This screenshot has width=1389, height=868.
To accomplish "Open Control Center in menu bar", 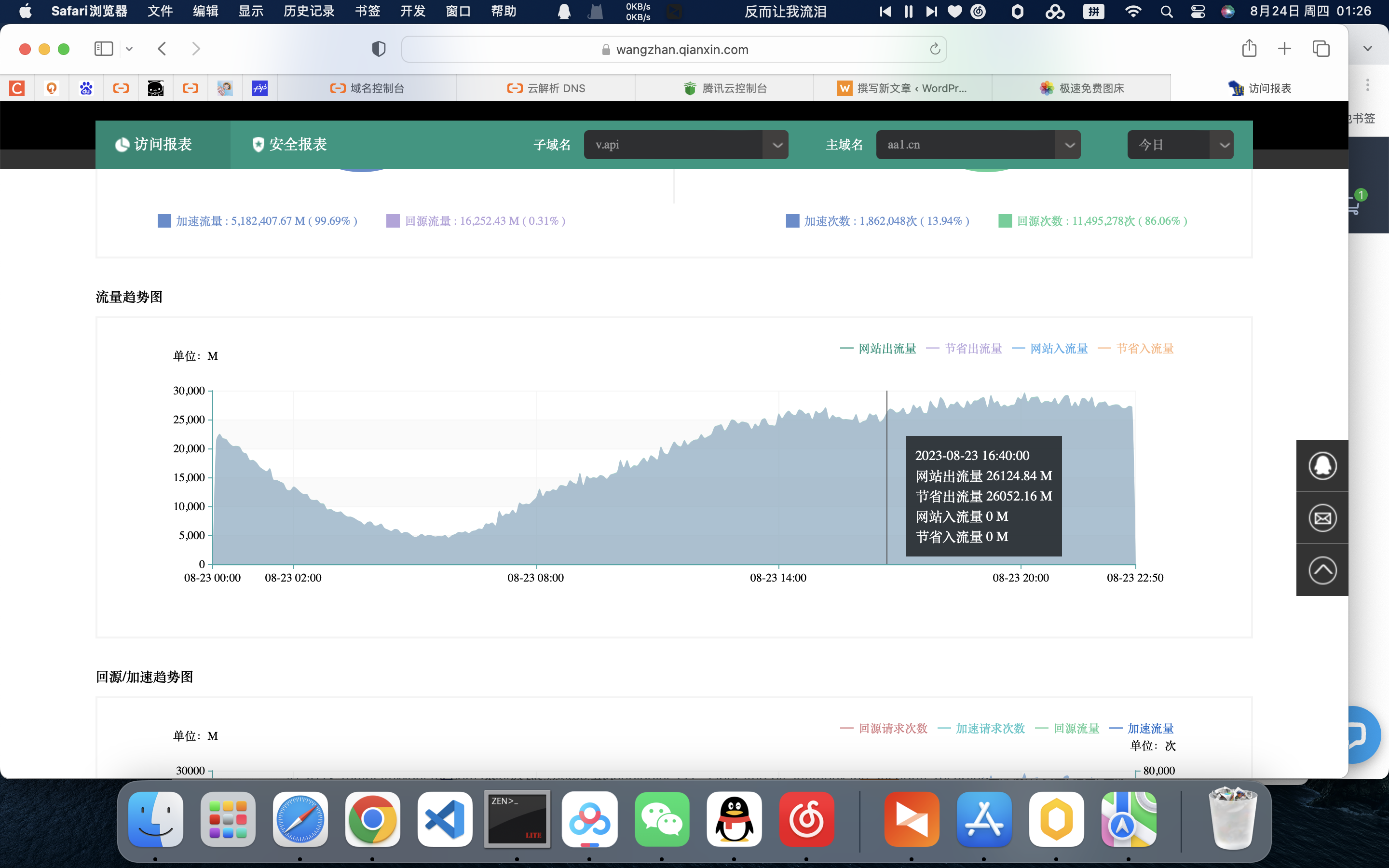I will pos(1198,12).
